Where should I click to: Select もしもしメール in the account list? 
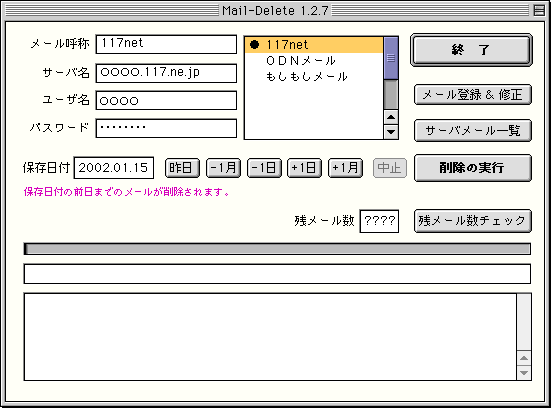click(x=314, y=77)
